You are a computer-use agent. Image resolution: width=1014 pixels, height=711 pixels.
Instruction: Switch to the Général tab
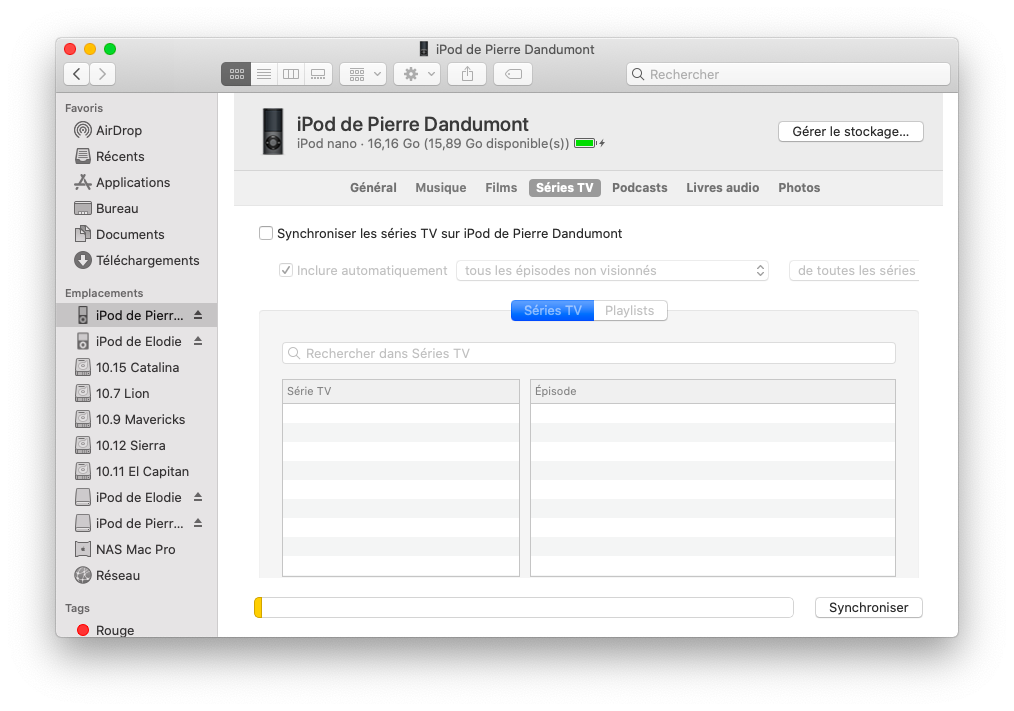click(373, 188)
